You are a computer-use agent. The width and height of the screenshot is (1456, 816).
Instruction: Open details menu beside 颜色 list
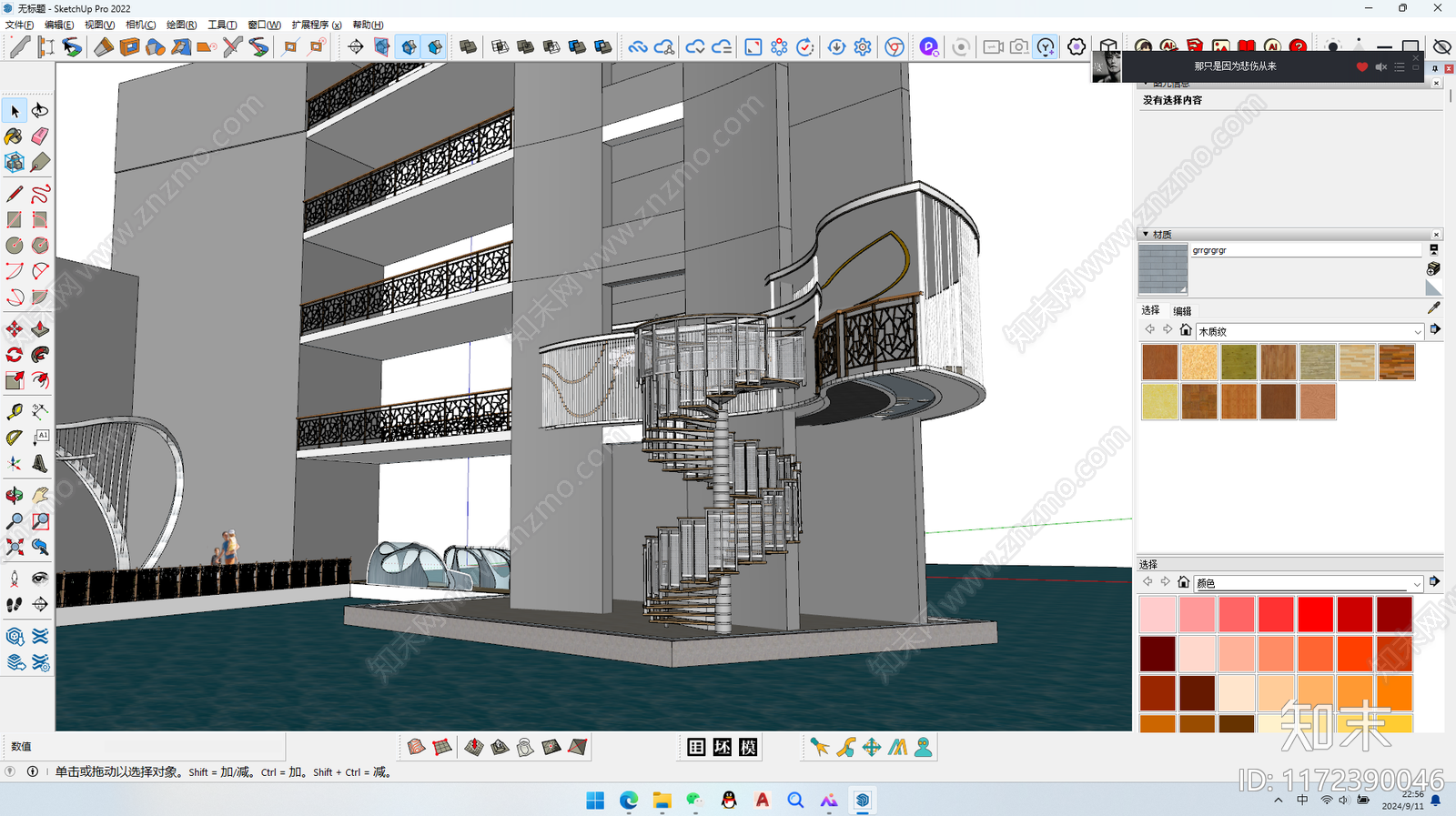tap(1435, 581)
